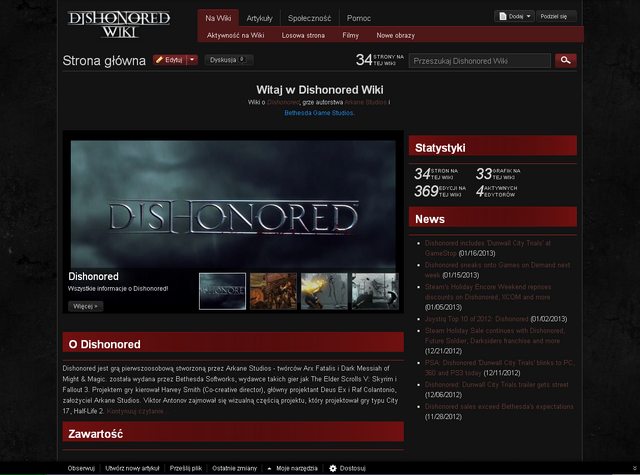Image resolution: width=640 pixels, height=475 pixels.
Task: Open Dishonored sales exceed expectations news
Action: (499, 406)
